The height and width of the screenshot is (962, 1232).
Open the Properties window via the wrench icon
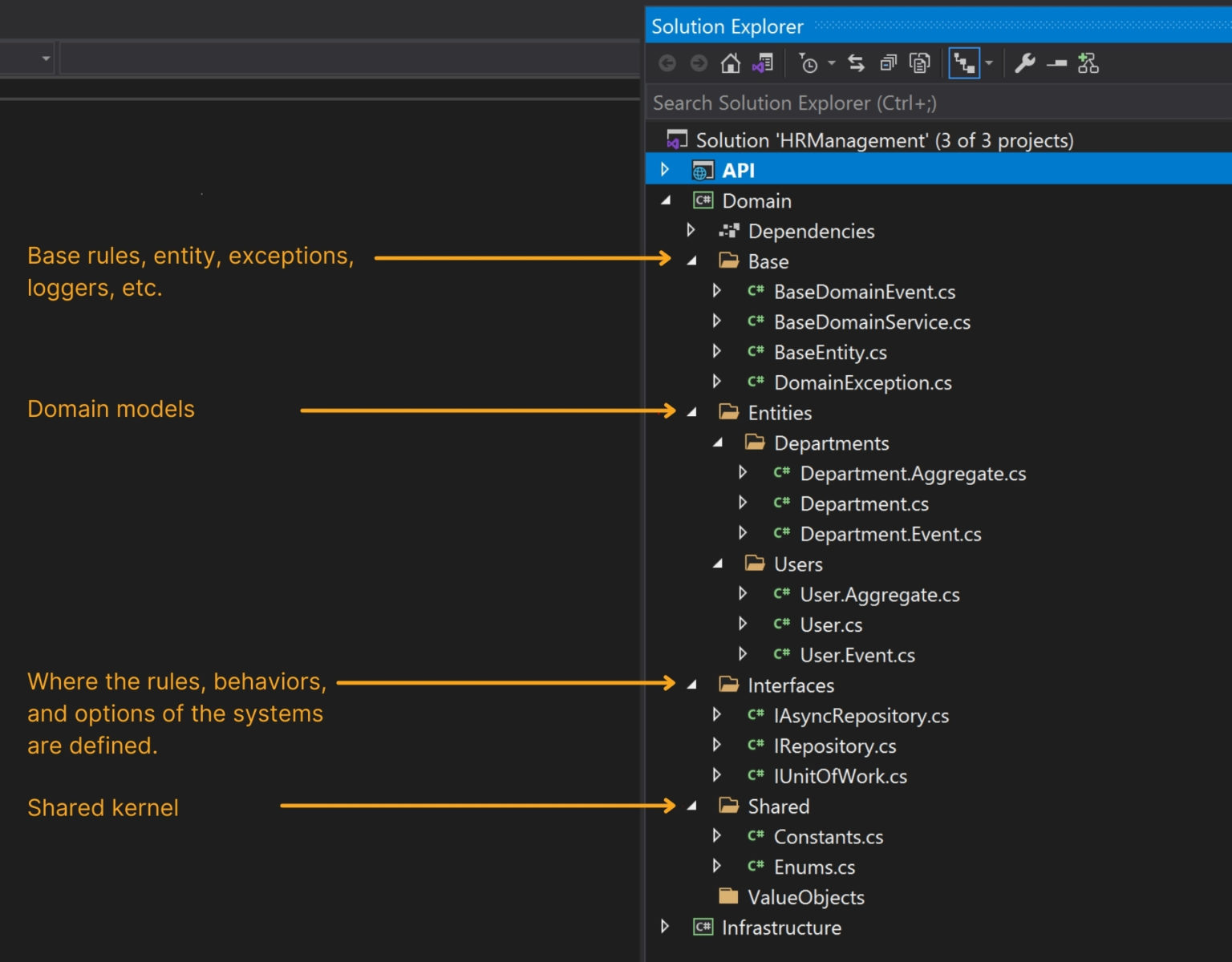pyautogui.click(x=1026, y=63)
